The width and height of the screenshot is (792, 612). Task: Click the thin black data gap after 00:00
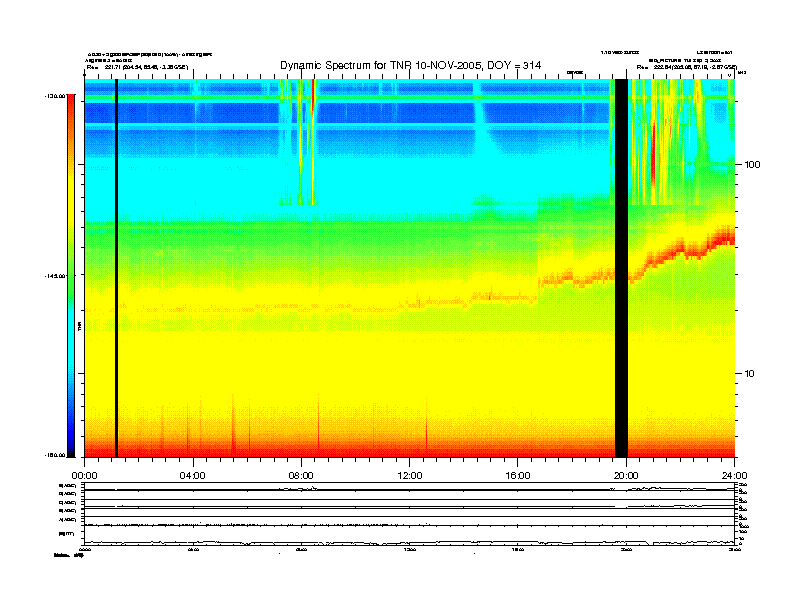[x=116, y=268]
